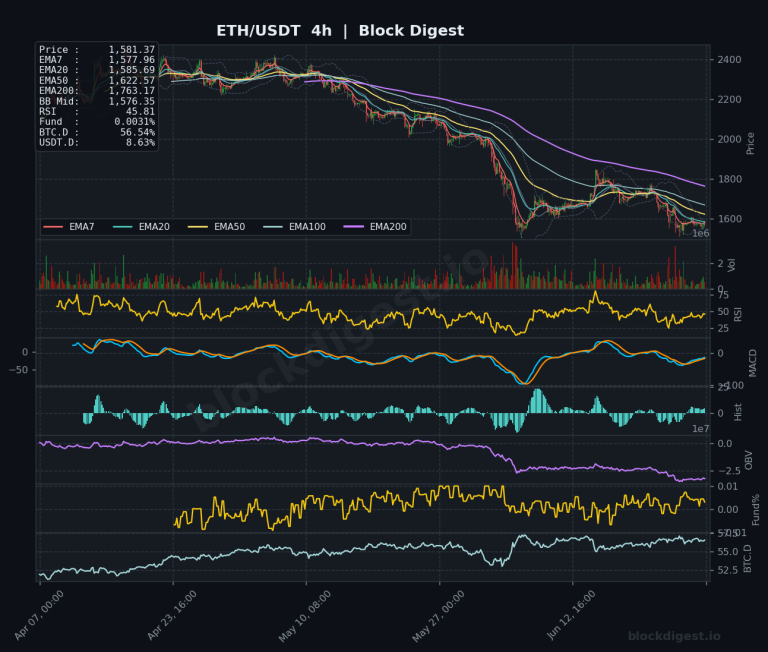768x652 pixels.
Task: Select the EMA50 value 1,622.57
Action: tap(132, 80)
